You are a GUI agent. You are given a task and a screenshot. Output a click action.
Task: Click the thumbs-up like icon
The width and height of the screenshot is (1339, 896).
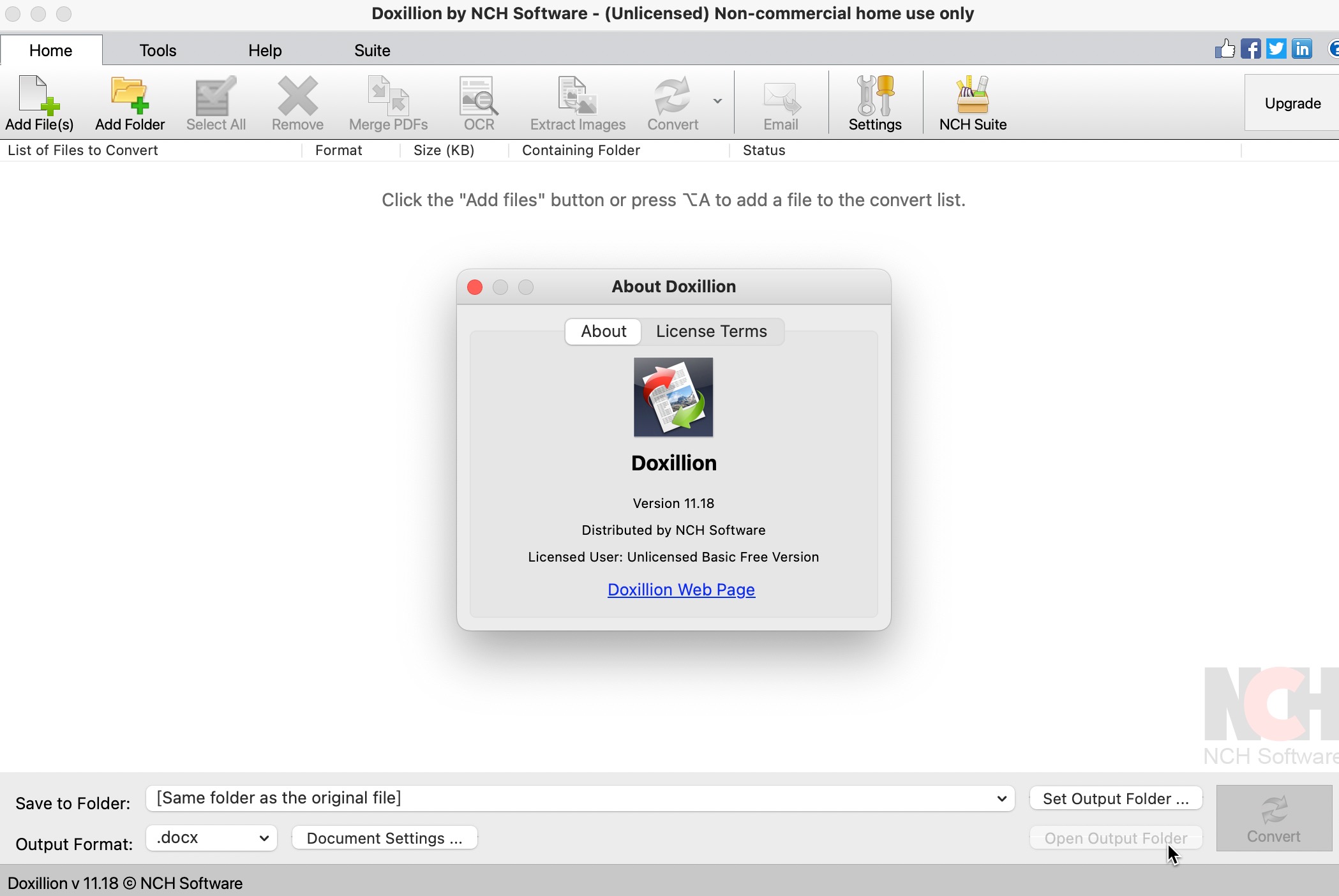[1225, 49]
